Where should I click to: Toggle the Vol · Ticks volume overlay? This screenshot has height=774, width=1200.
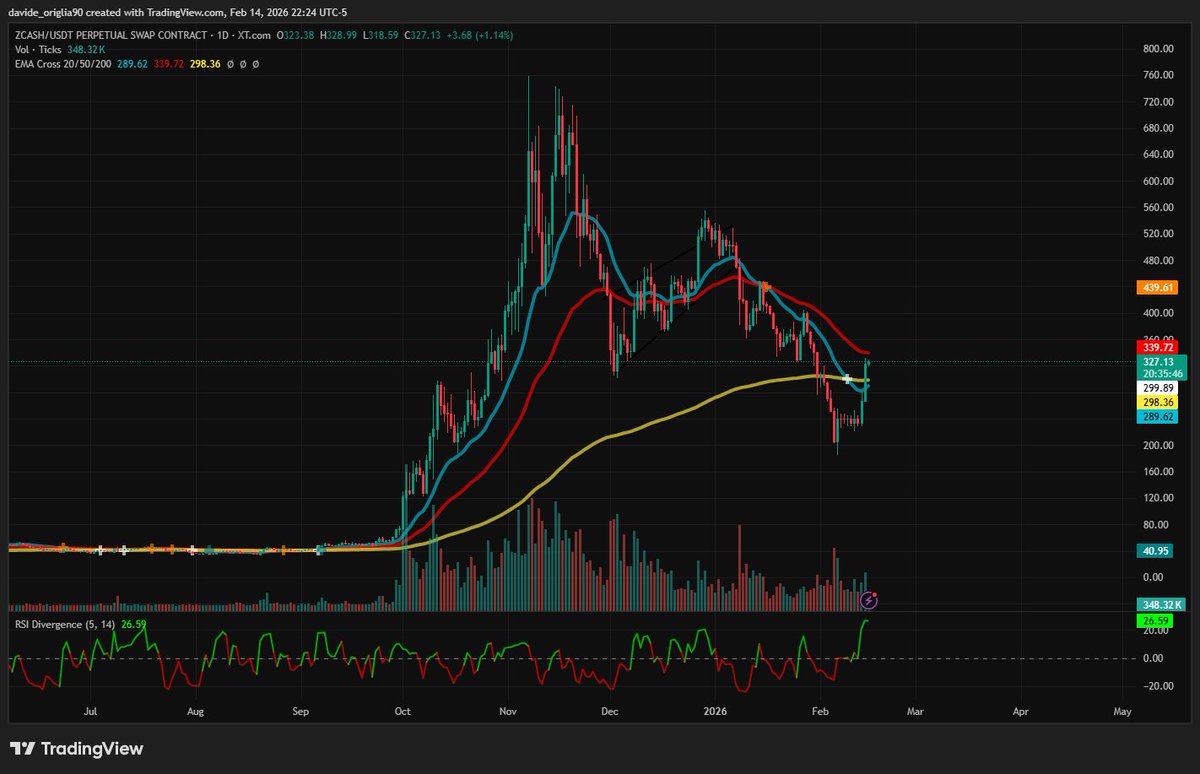tap(42, 48)
